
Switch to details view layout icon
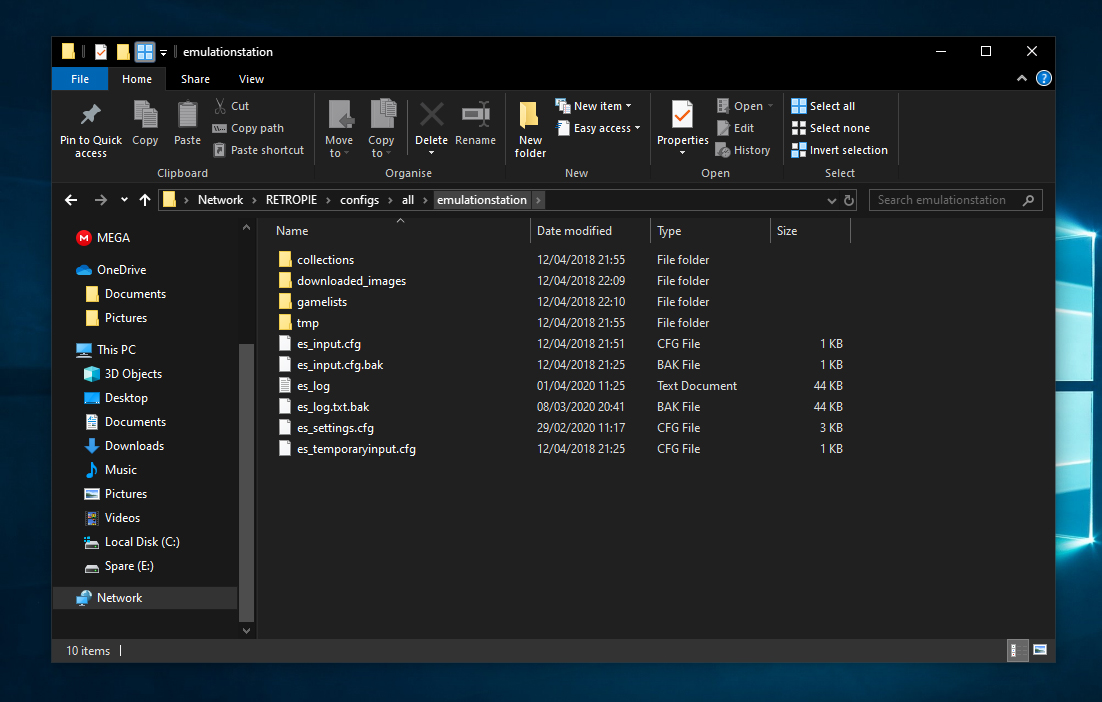1017,651
